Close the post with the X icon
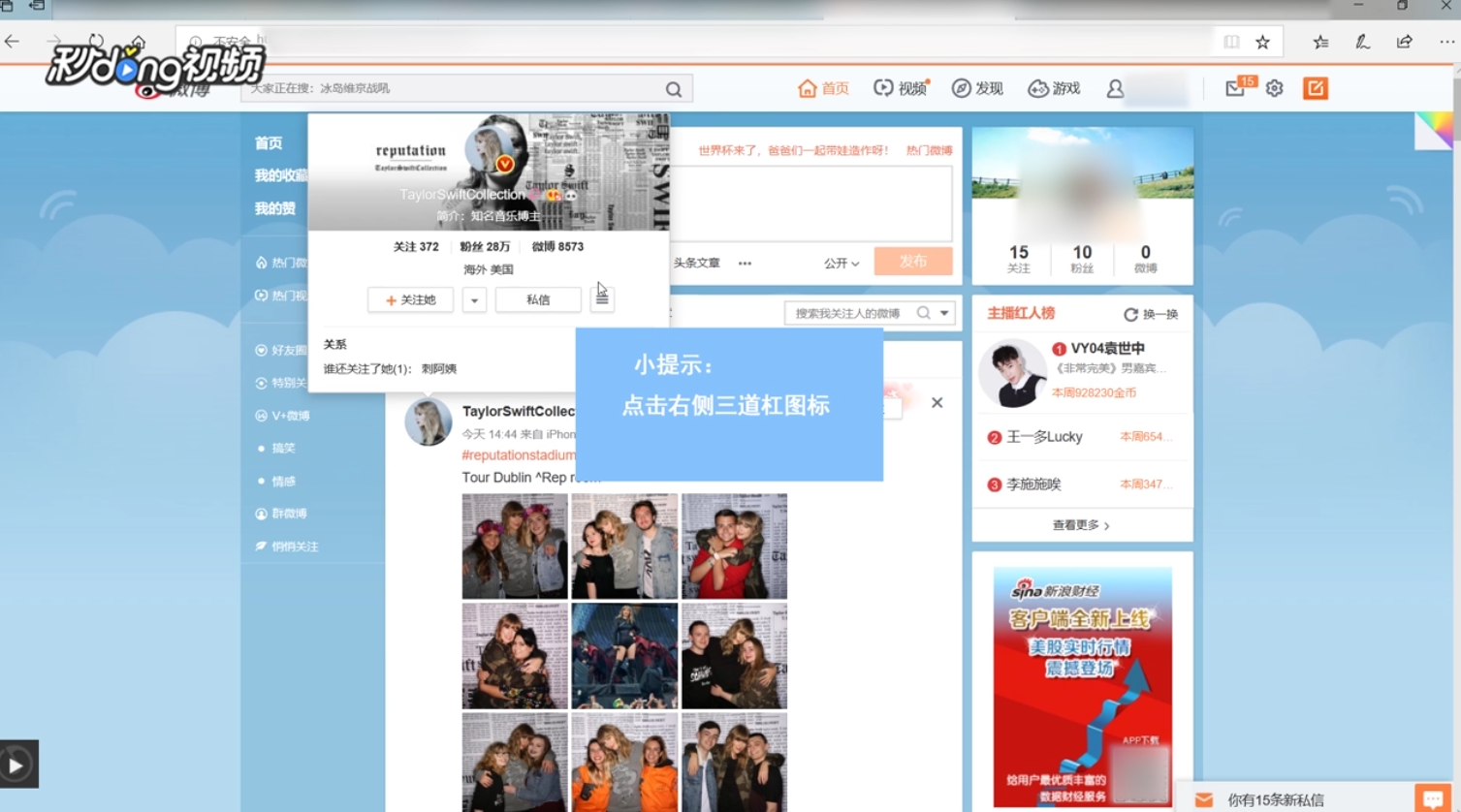 pos(937,403)
